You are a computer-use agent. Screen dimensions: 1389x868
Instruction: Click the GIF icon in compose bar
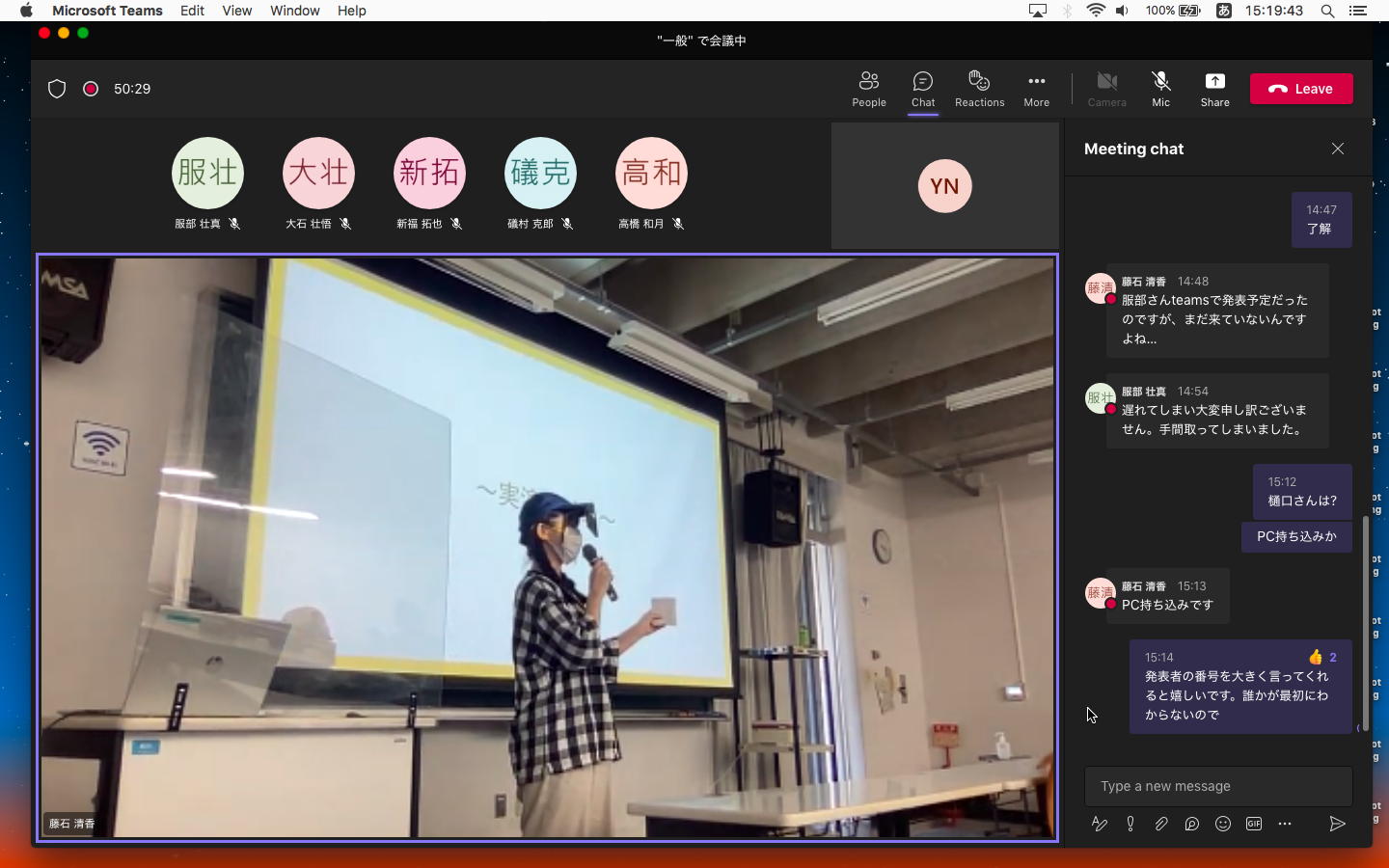tap(1254, 824)
